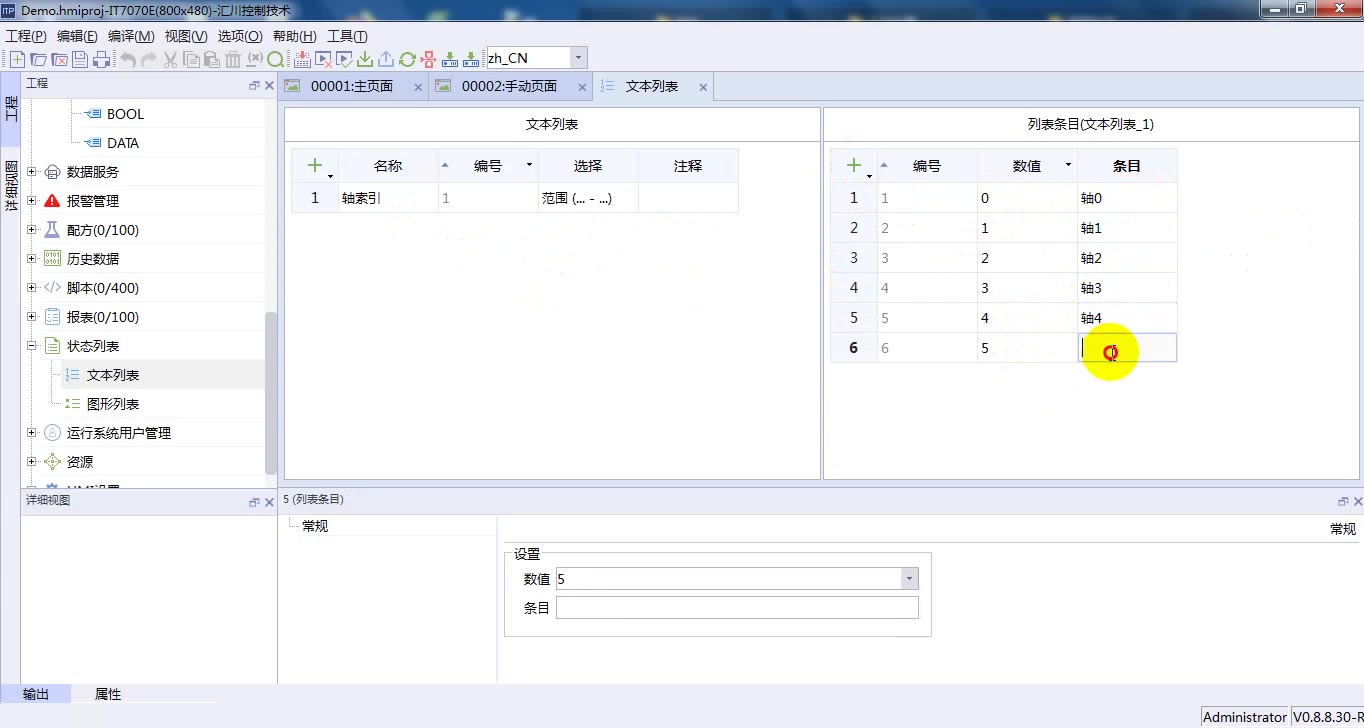Expand the 数据服务 tree node
The image size is (1364, 728).
pyautogui.click(x=31, y=172)
